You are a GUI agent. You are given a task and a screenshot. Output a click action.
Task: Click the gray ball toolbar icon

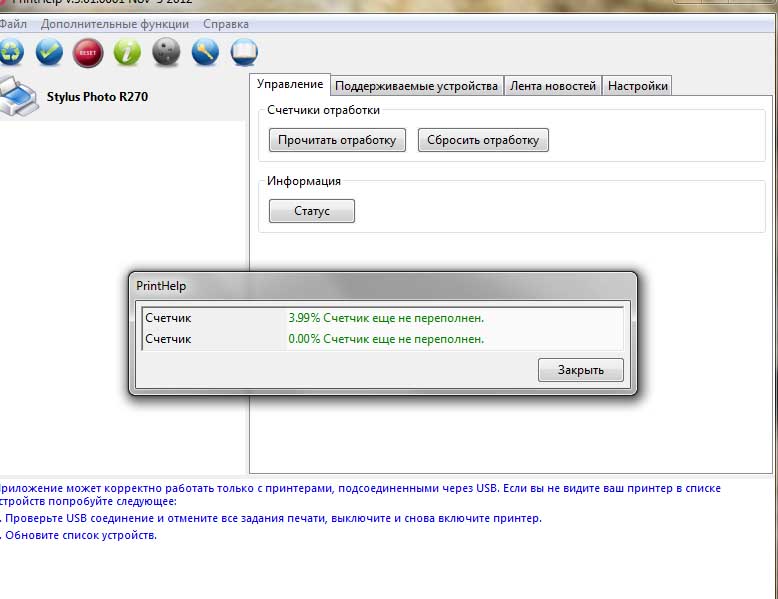(x=166, y=52)
